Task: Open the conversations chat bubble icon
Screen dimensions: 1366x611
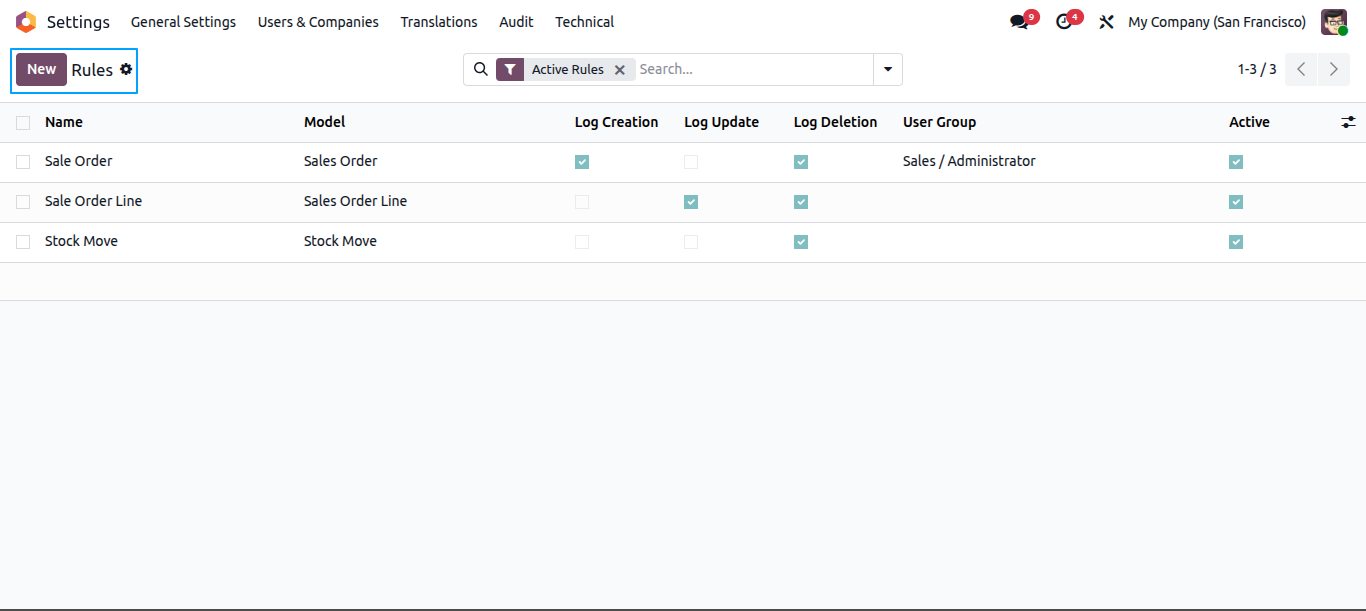Action: pos(1019,22)
